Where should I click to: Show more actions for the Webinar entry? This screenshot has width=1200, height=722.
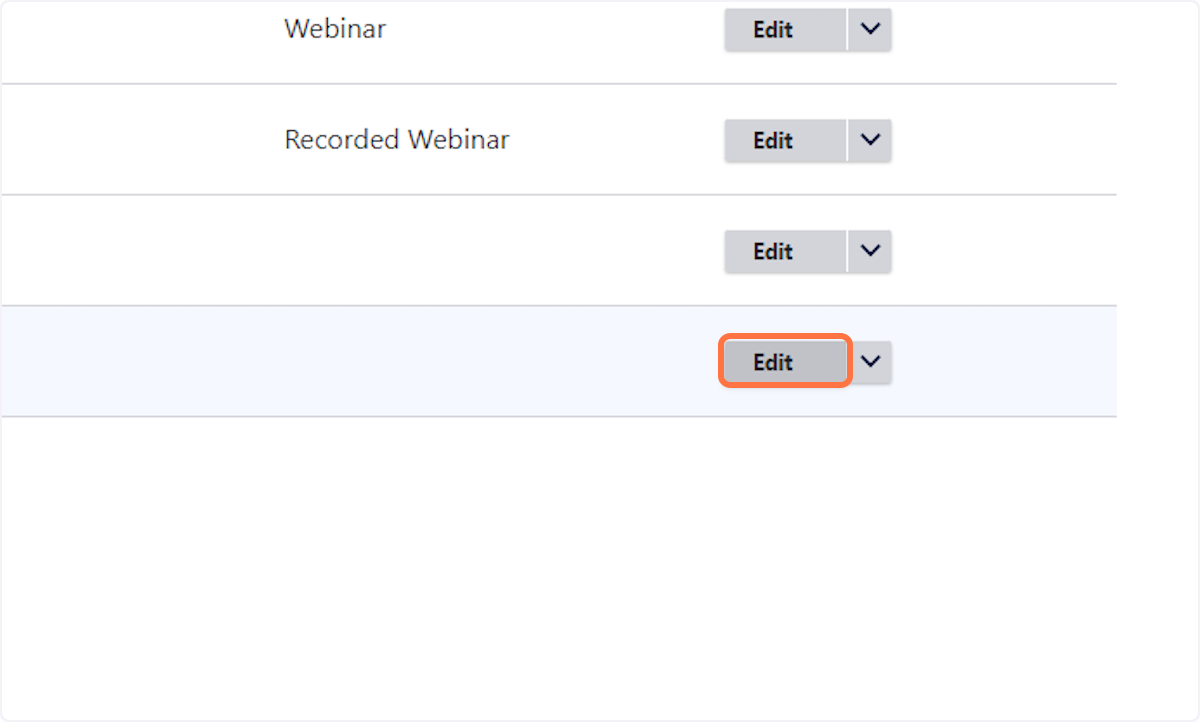tap(870, 30)
